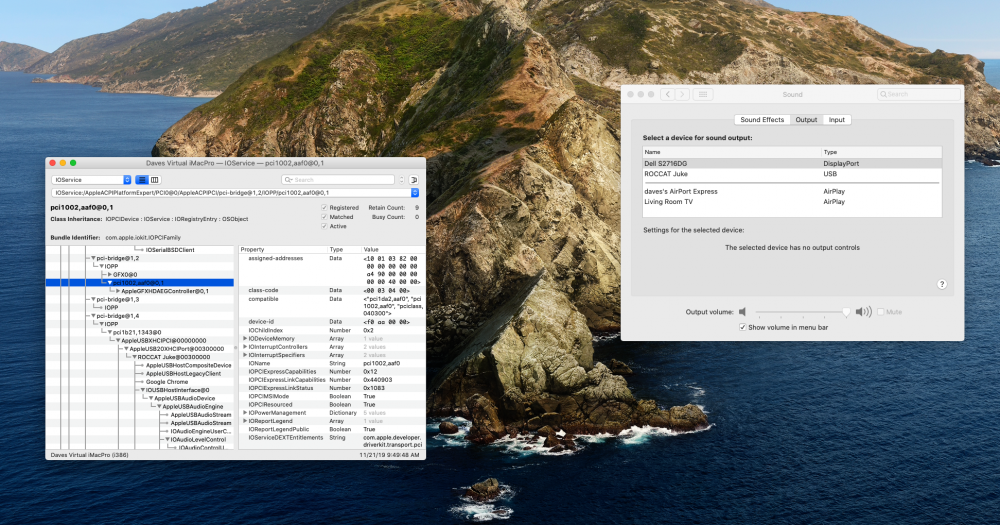Show all preferences grid icon
This screenshot has height=525, width=1000.
703,94
